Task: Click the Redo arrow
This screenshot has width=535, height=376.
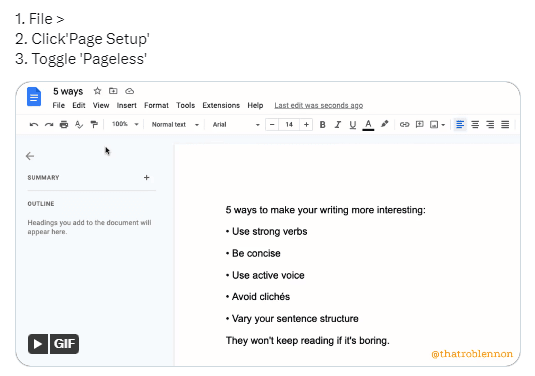Action: [49, 125]
